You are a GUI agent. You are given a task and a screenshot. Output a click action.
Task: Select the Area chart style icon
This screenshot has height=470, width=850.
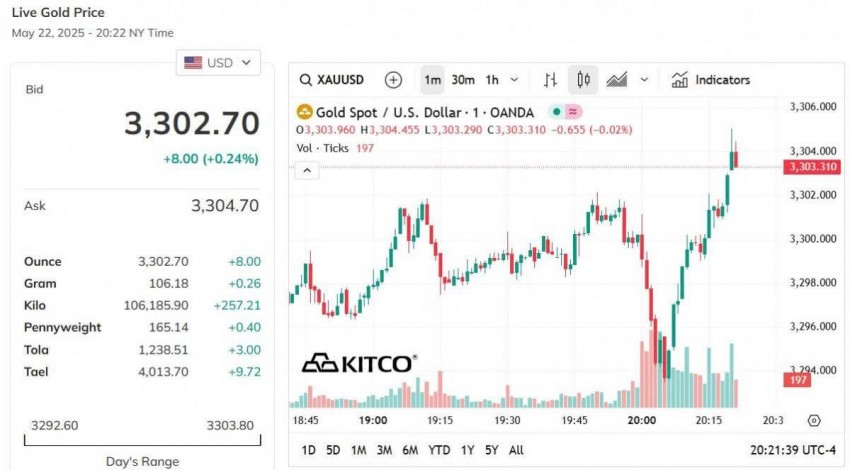617,80
